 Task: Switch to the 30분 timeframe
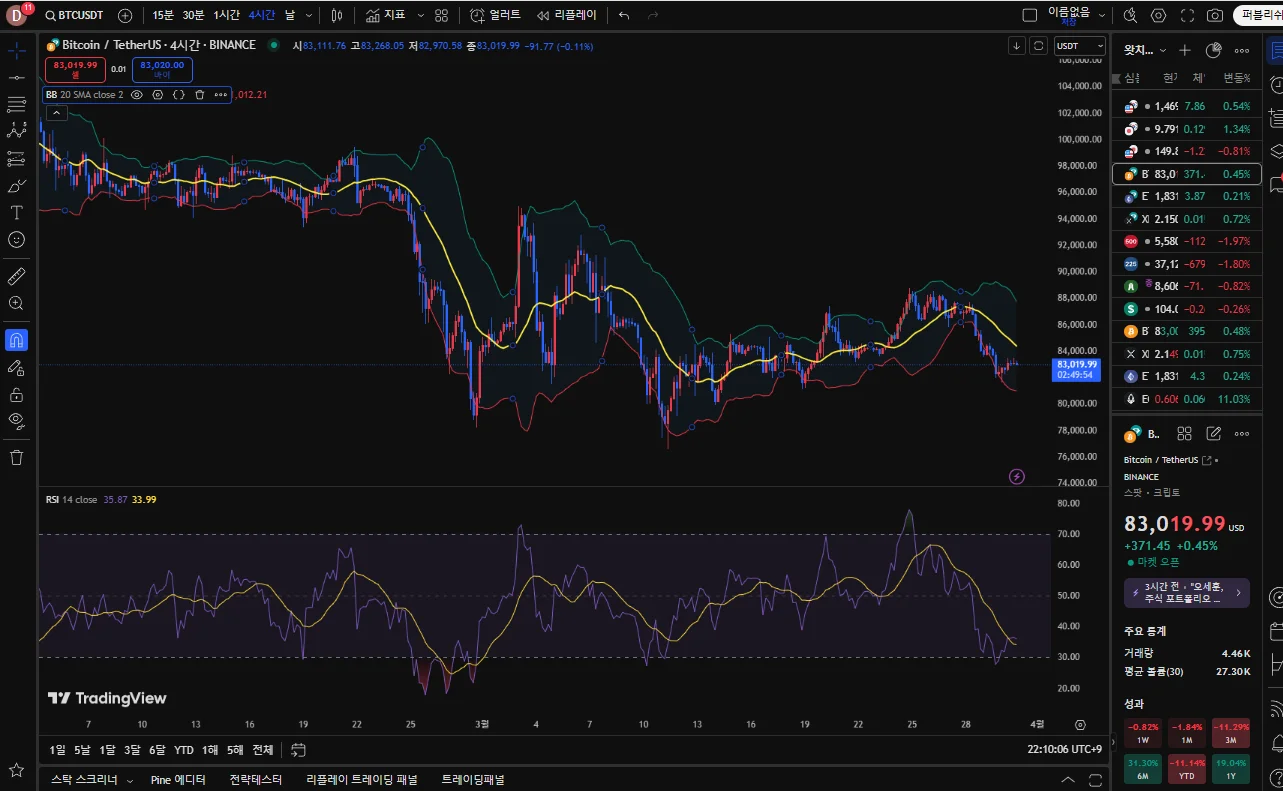(194, 15)
